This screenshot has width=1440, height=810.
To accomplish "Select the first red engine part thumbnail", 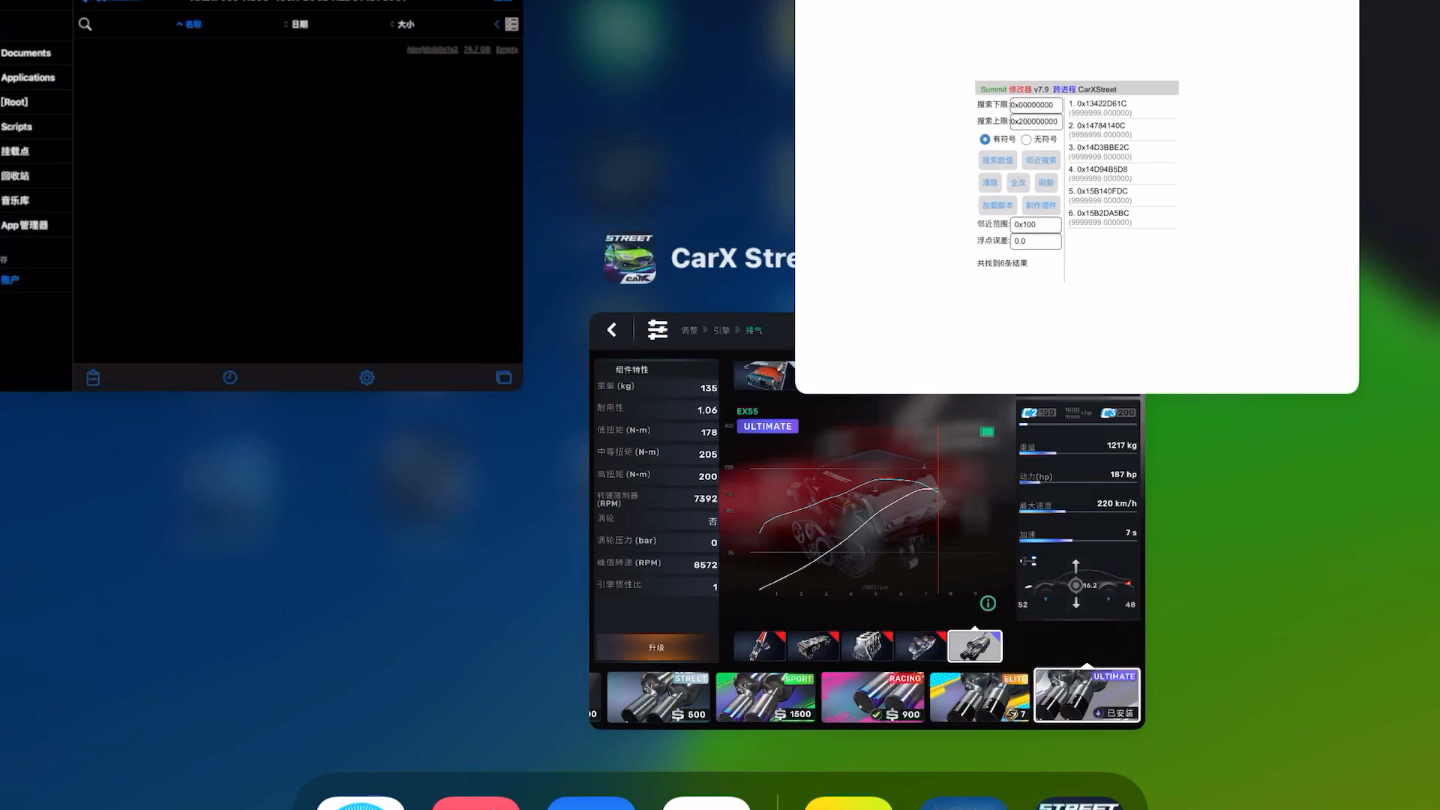I will click(x=759, y=646).
